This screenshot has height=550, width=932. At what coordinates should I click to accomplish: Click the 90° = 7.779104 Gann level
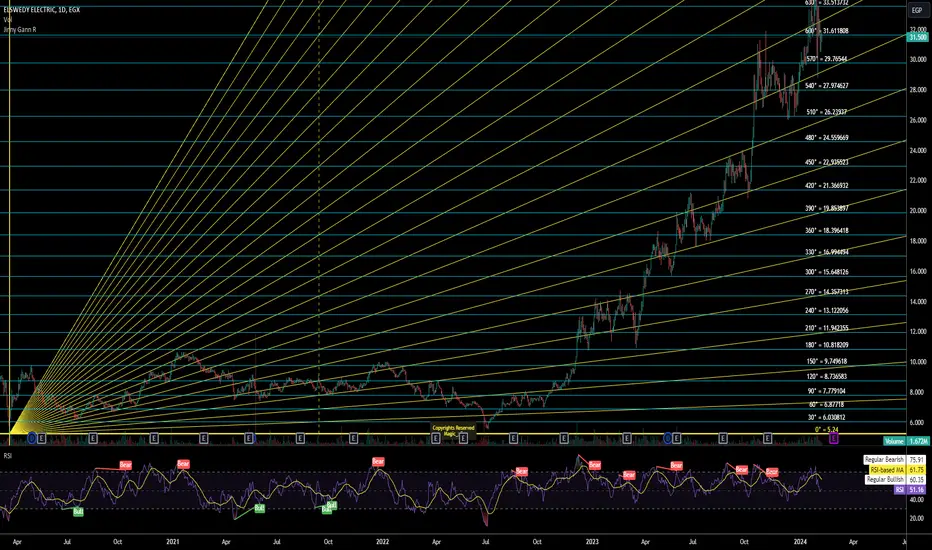pos(826,391)
